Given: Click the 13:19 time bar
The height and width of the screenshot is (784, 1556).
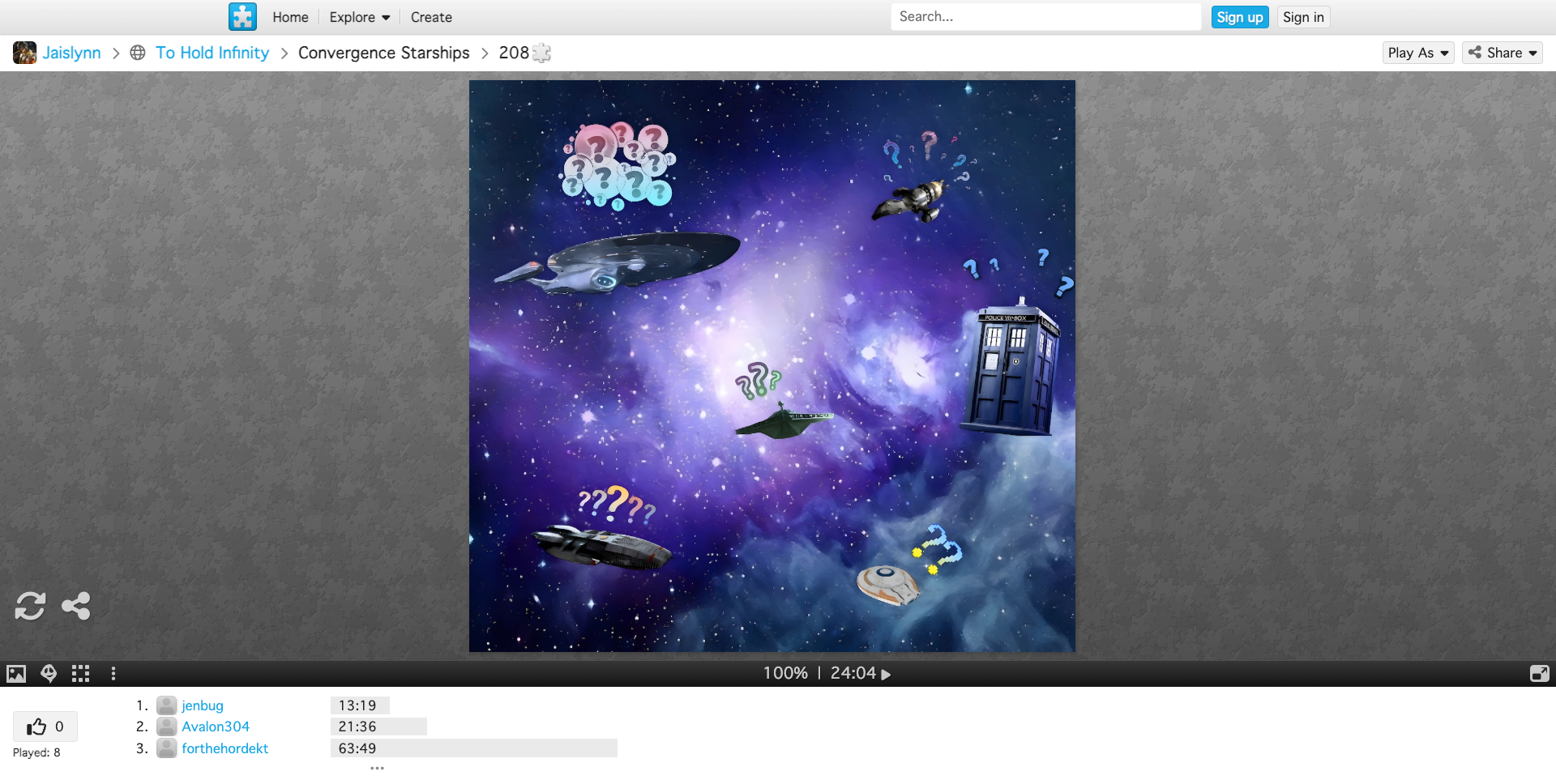Looking at the screenshot, I should tap(360, 705).
